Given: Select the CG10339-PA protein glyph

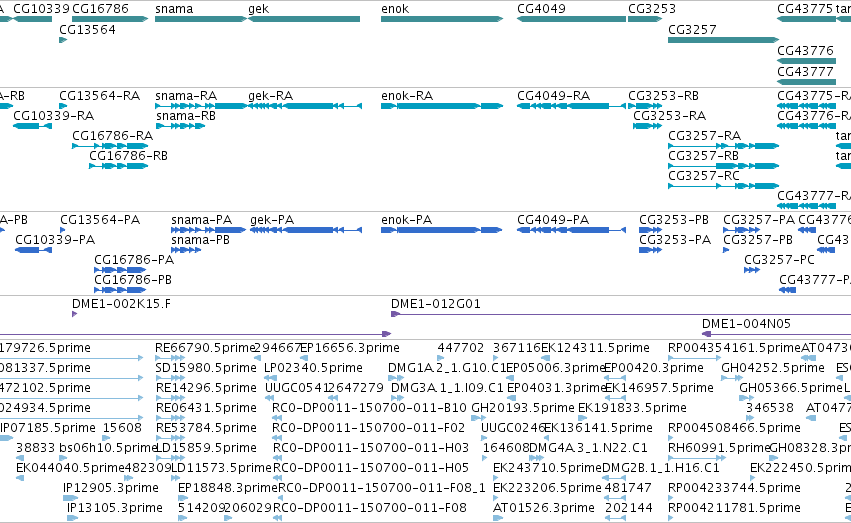Looking at the screenshot, I should point(34,250).
